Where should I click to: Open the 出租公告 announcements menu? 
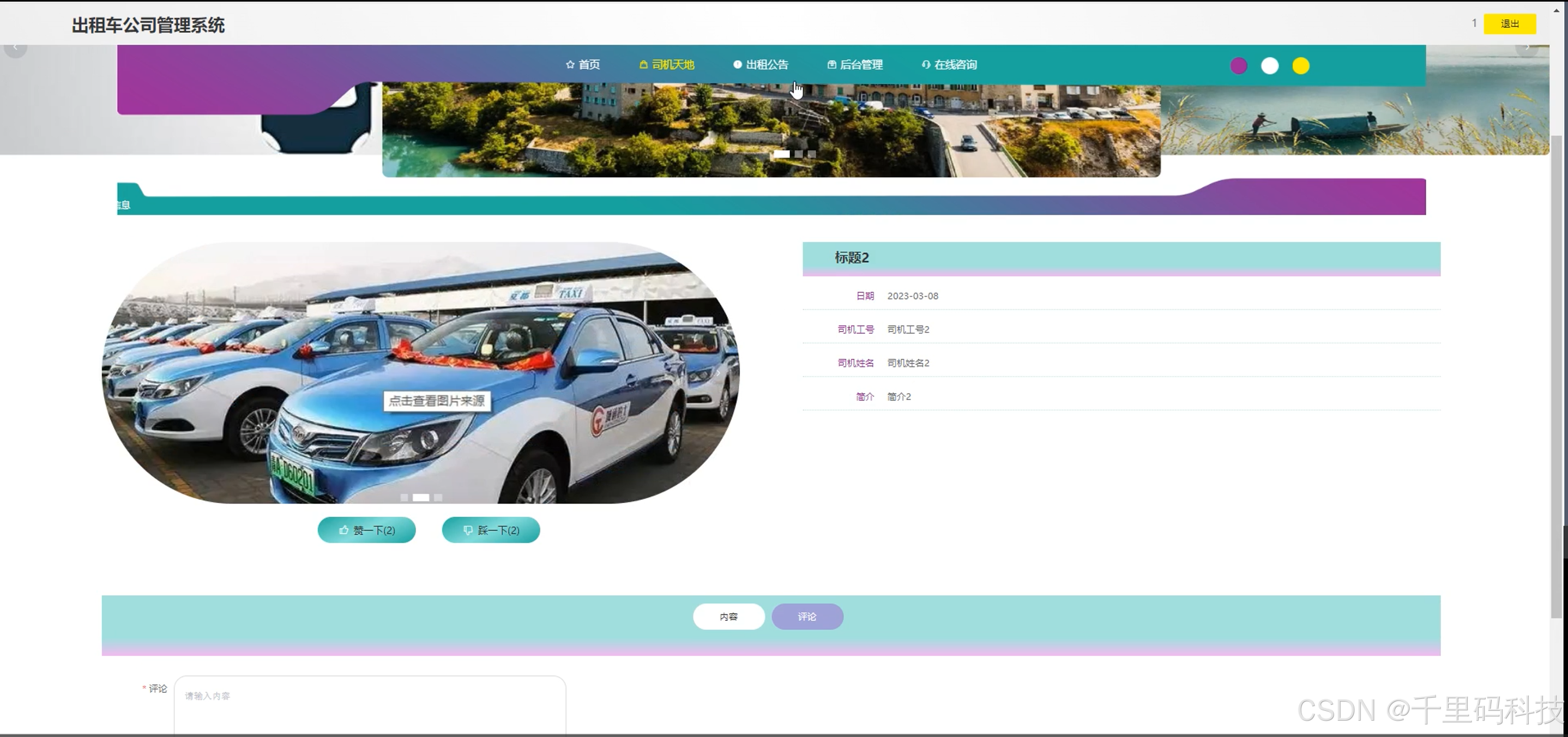coord(761,64)
